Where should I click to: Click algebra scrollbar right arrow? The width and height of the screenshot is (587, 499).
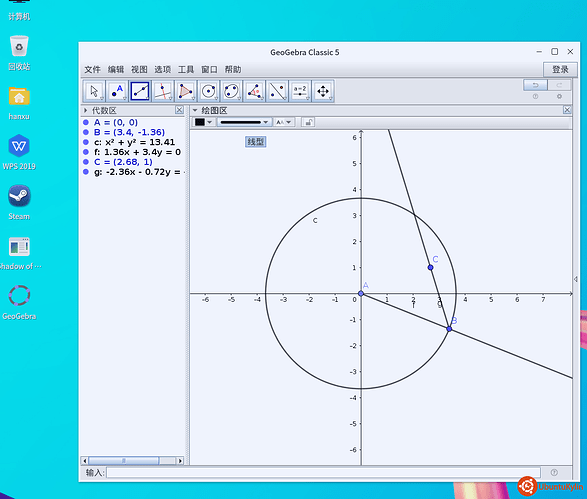[x=180, y=461]
